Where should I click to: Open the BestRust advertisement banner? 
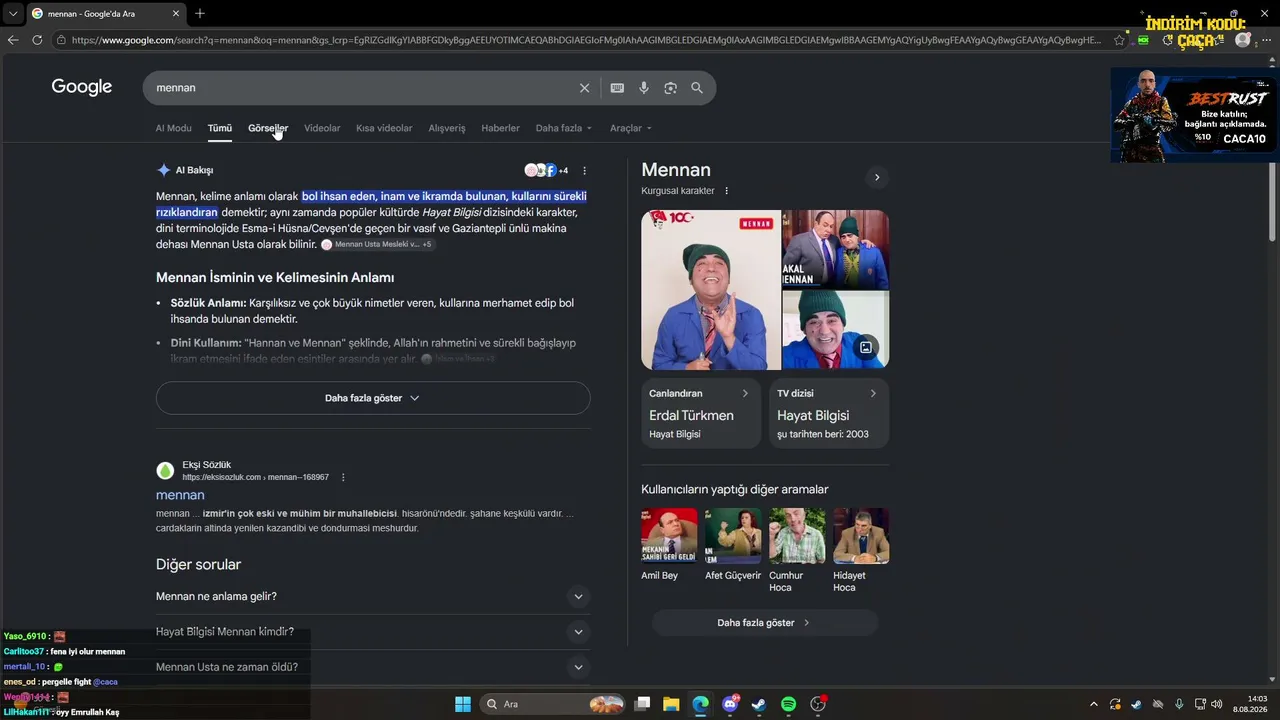point(1194,114)
